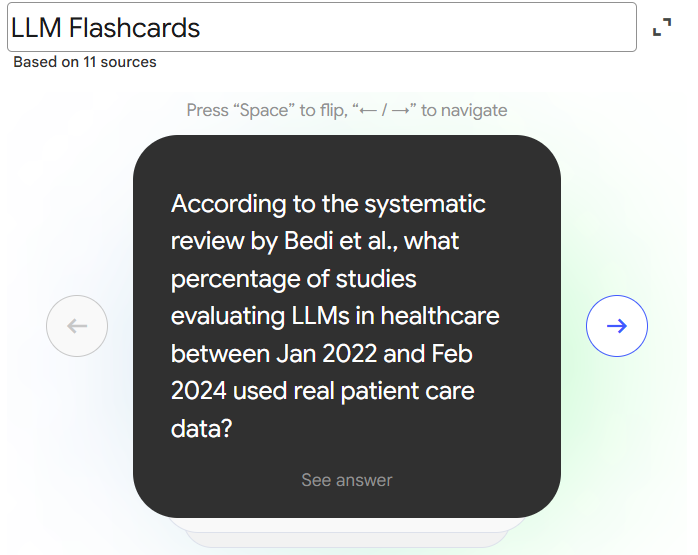The image size is (698, 555).
Task: Click See answer on the flashcard
Action: point(347,481)
